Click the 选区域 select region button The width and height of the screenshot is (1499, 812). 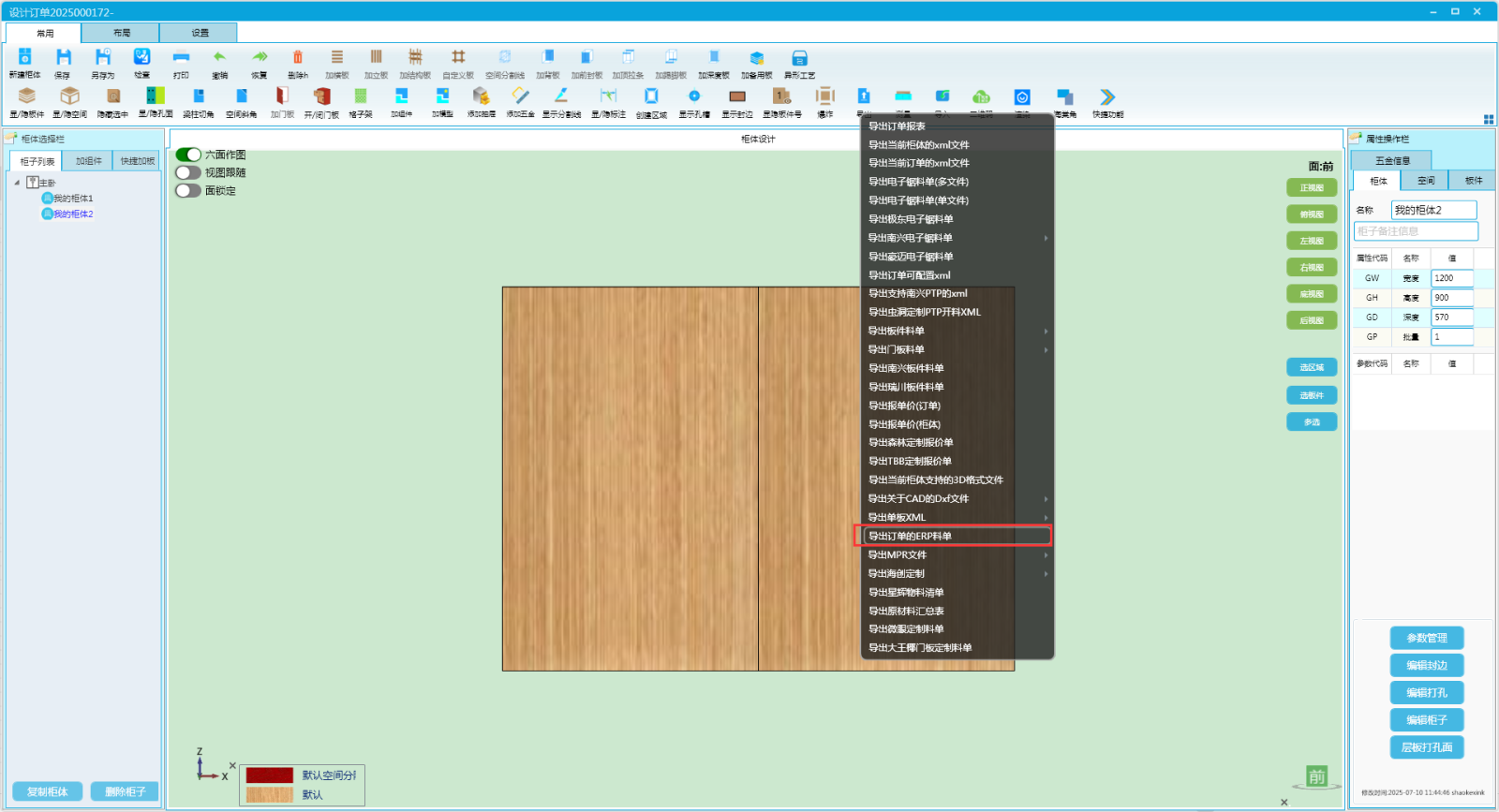click(1312, 368)
